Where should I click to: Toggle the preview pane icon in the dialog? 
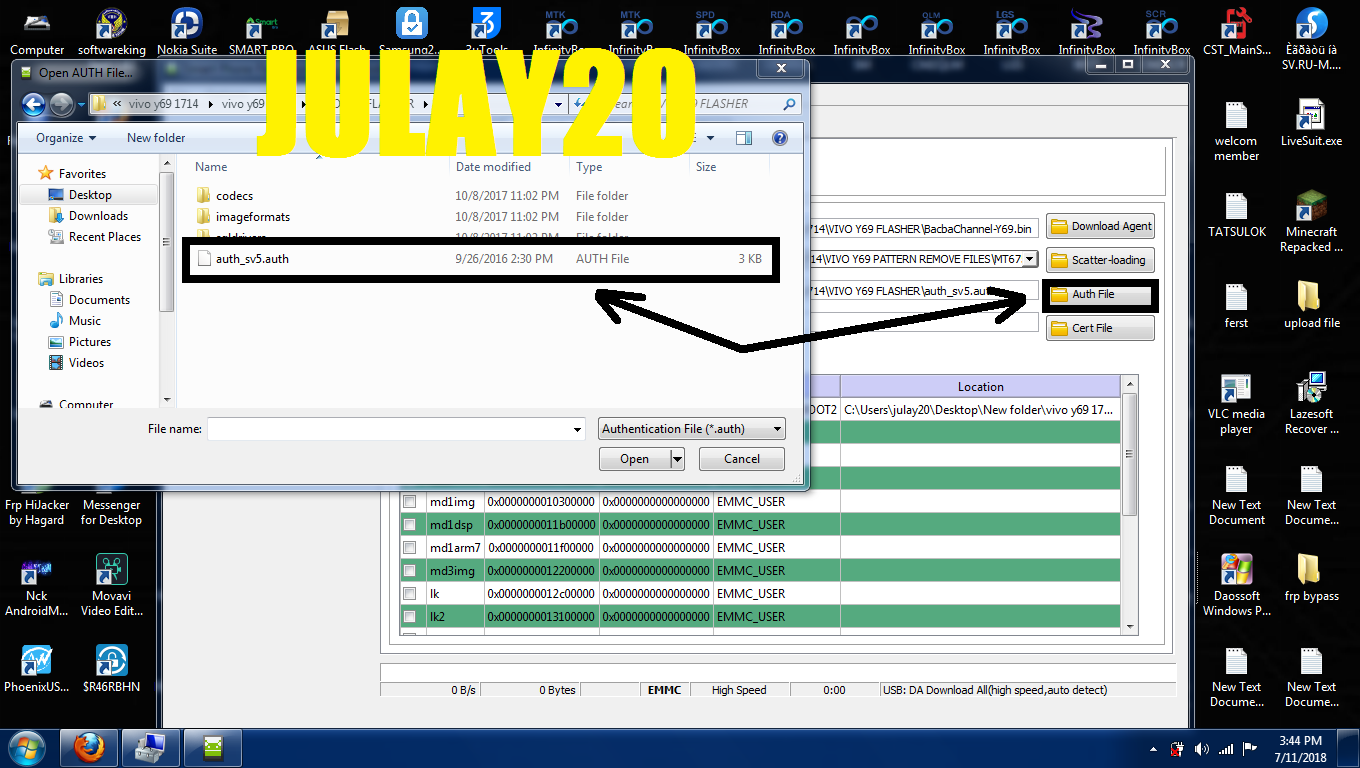pyautogui.click(x=743, y=138)
